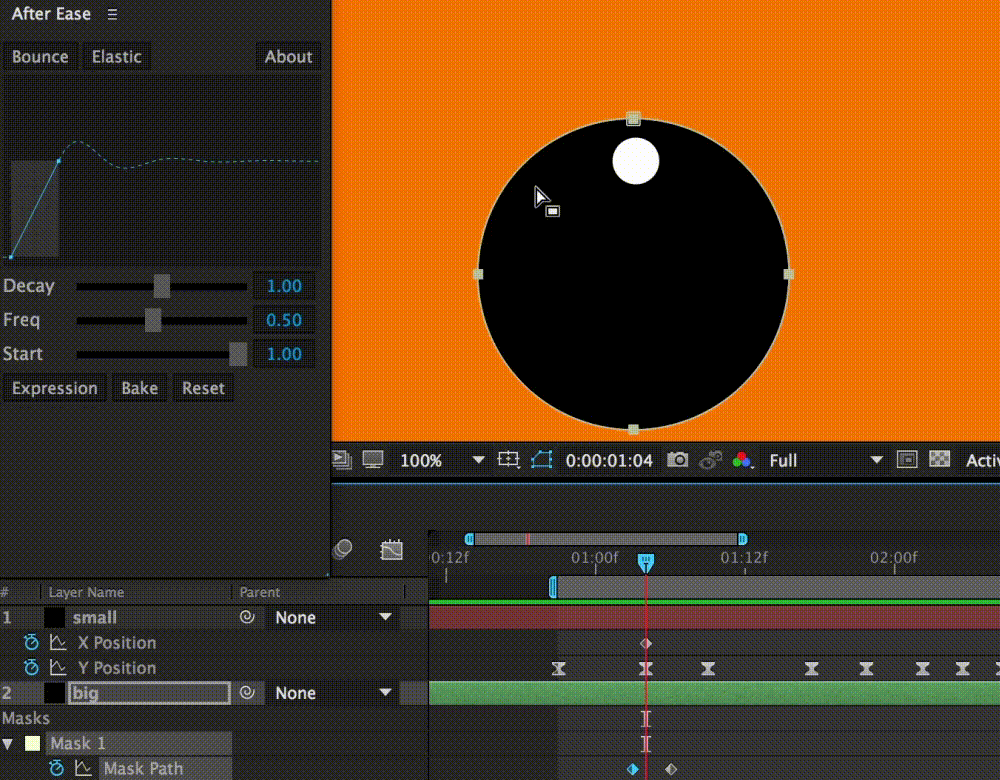Select the blue Mask Path keyframe

pos(633,769)
